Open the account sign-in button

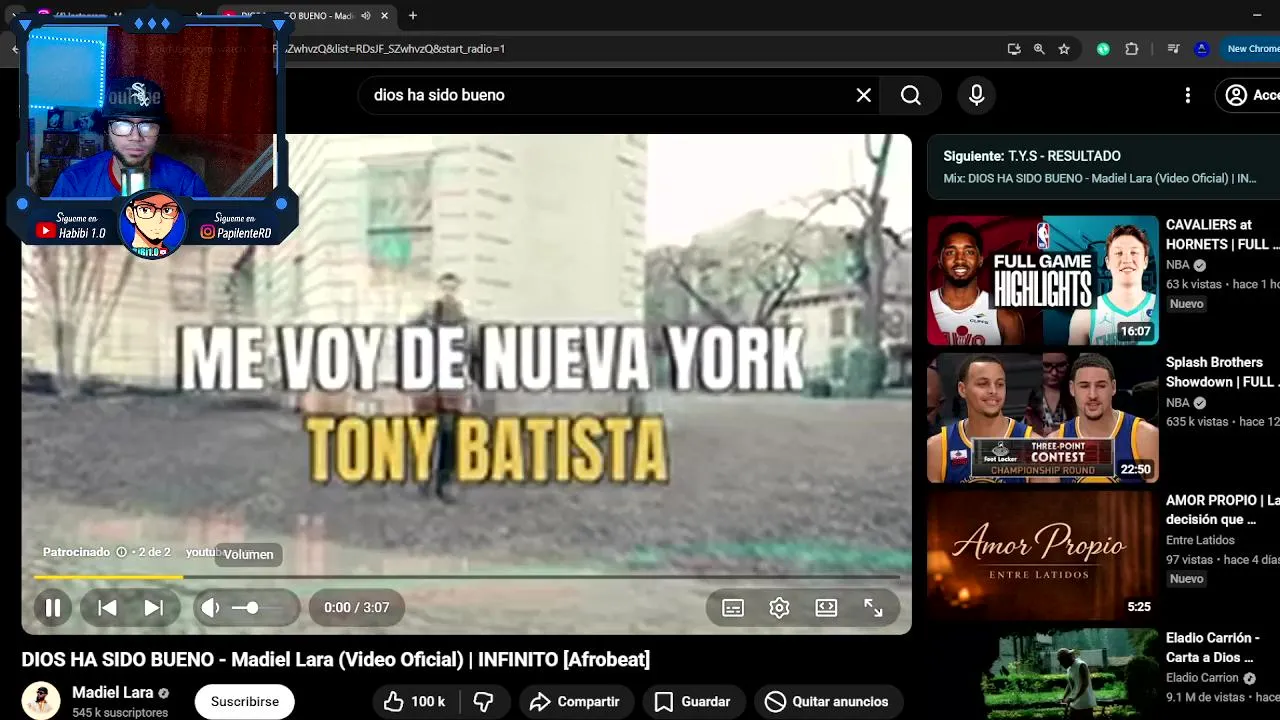point(1250,95)
